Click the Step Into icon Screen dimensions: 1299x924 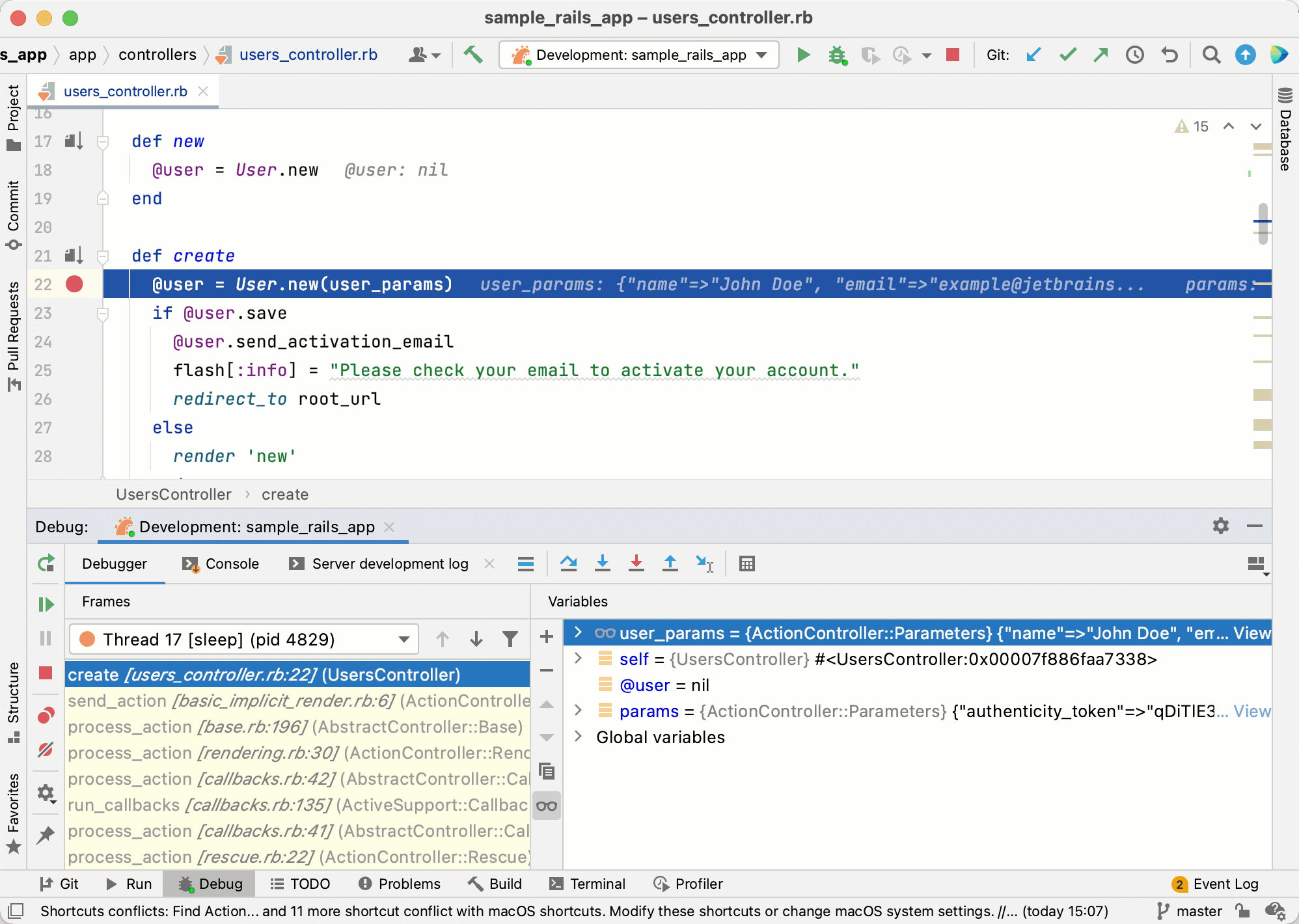[x=603, y=564]
